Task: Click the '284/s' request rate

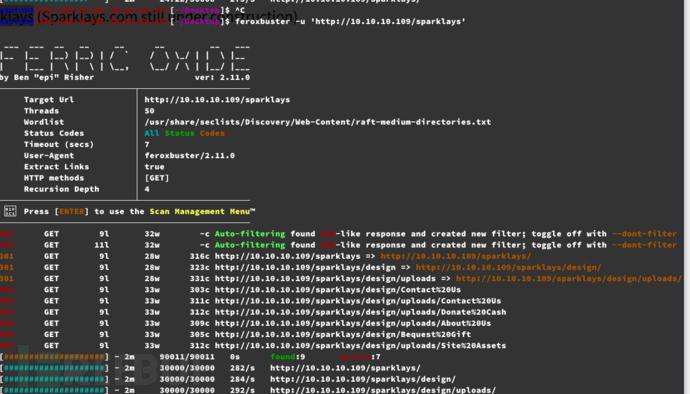Action: tap(242, 379)
